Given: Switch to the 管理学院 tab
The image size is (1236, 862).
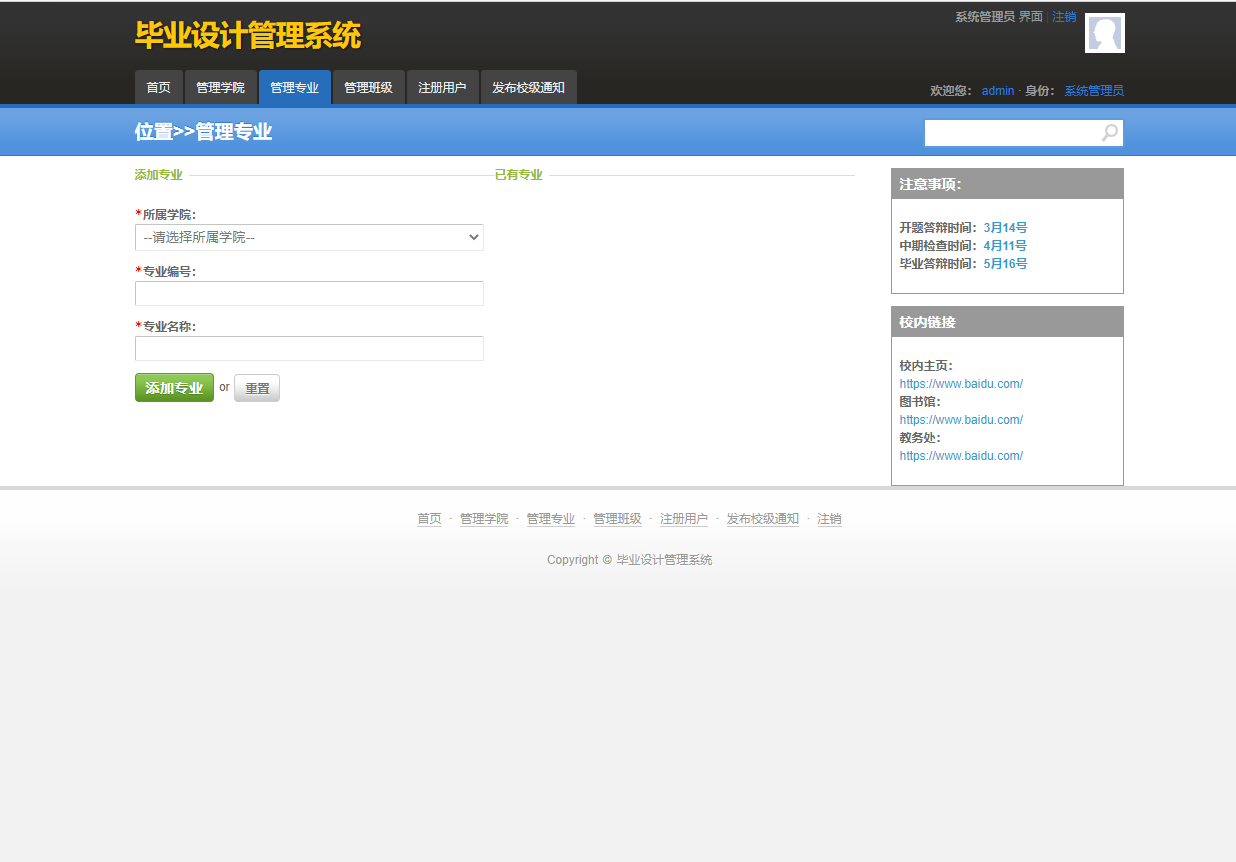Looking at the screenshot, I should [221, 87].
